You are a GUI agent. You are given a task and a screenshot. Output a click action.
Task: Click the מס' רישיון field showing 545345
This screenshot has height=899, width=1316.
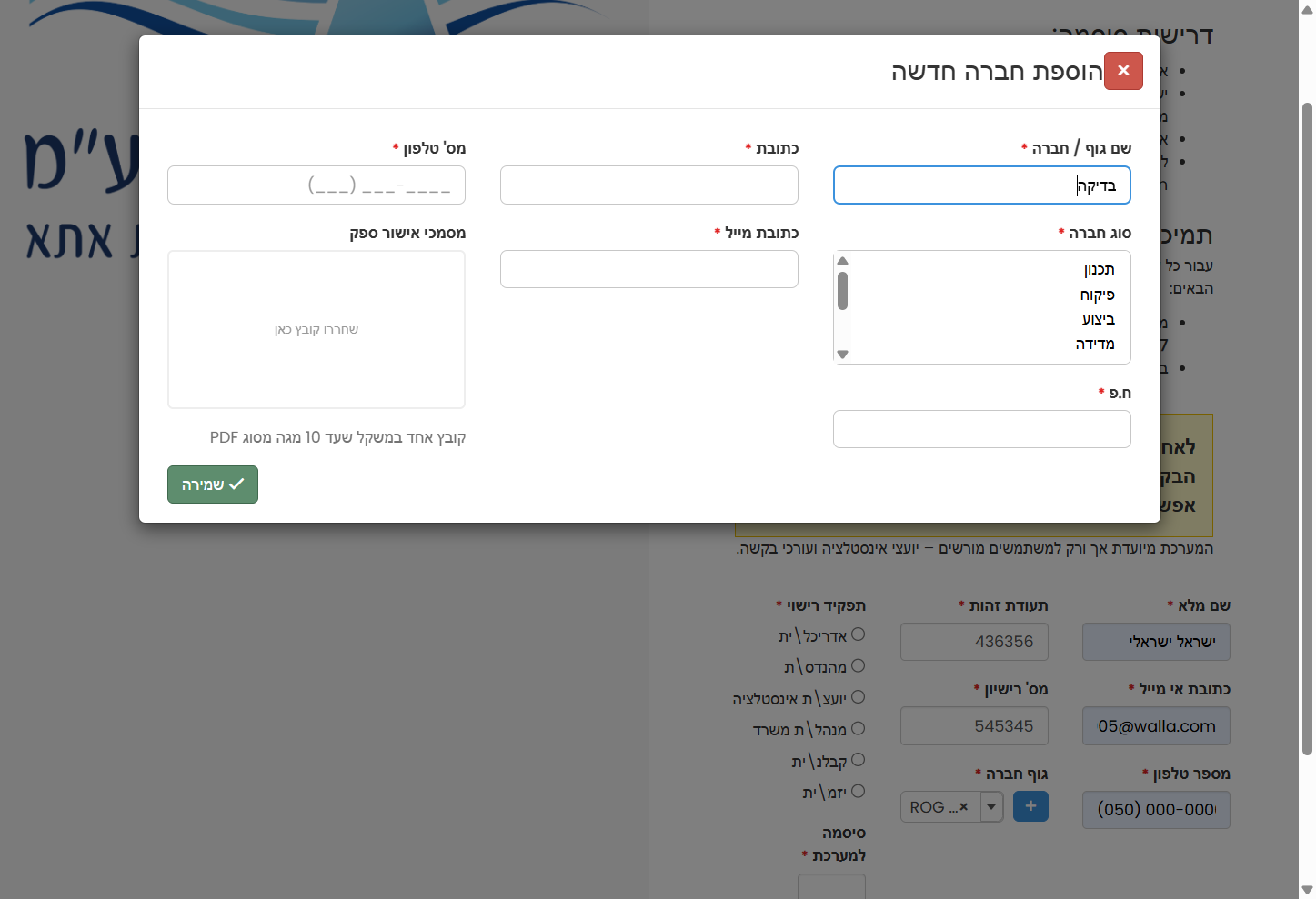point(974,726)
